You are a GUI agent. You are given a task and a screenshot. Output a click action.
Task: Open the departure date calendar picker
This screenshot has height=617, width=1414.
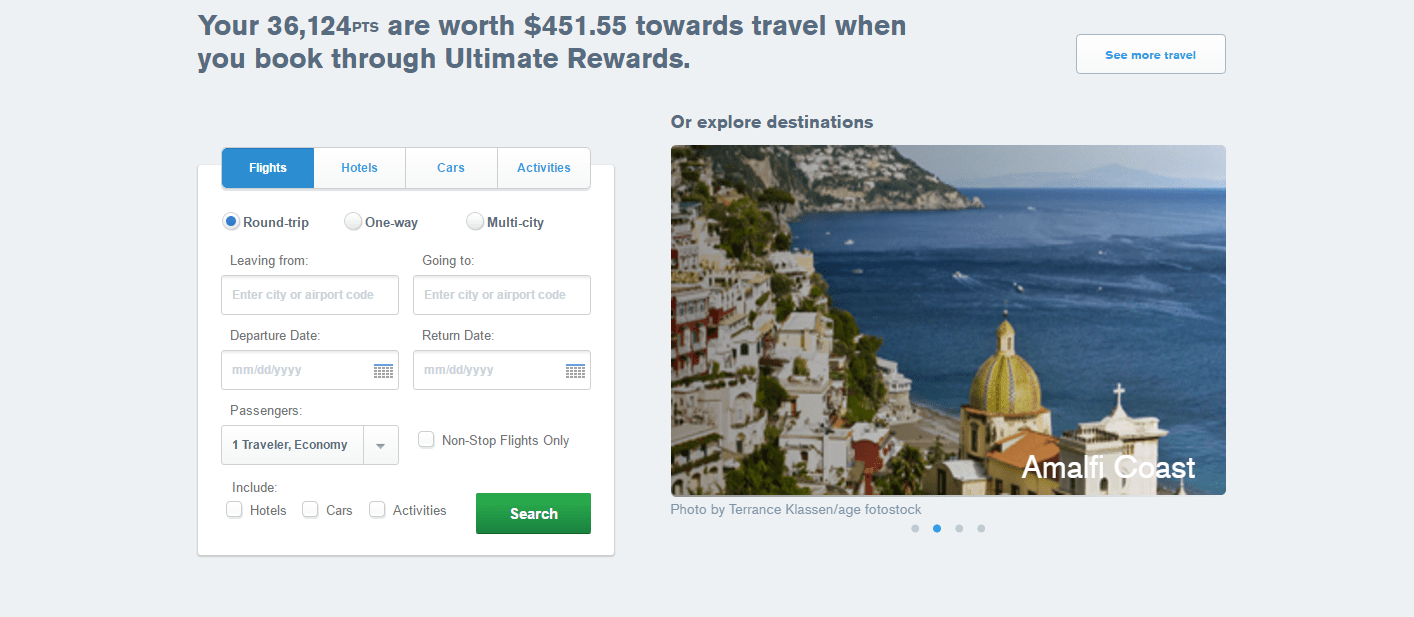tap(383, 370)
